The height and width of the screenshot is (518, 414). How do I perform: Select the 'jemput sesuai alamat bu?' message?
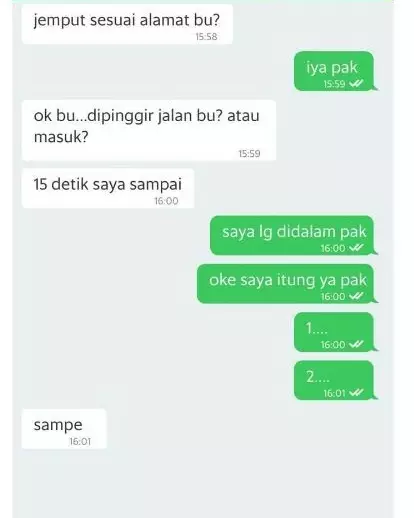click(x=127, y=24)
